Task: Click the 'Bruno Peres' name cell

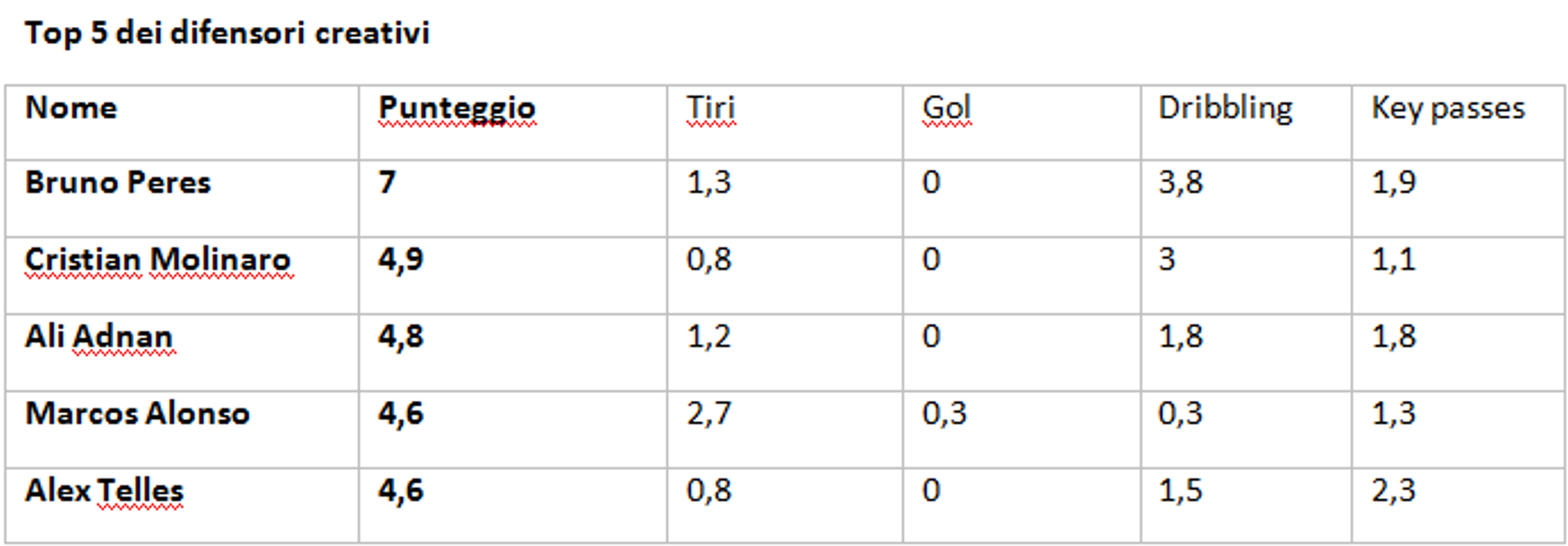Action: 118,182
